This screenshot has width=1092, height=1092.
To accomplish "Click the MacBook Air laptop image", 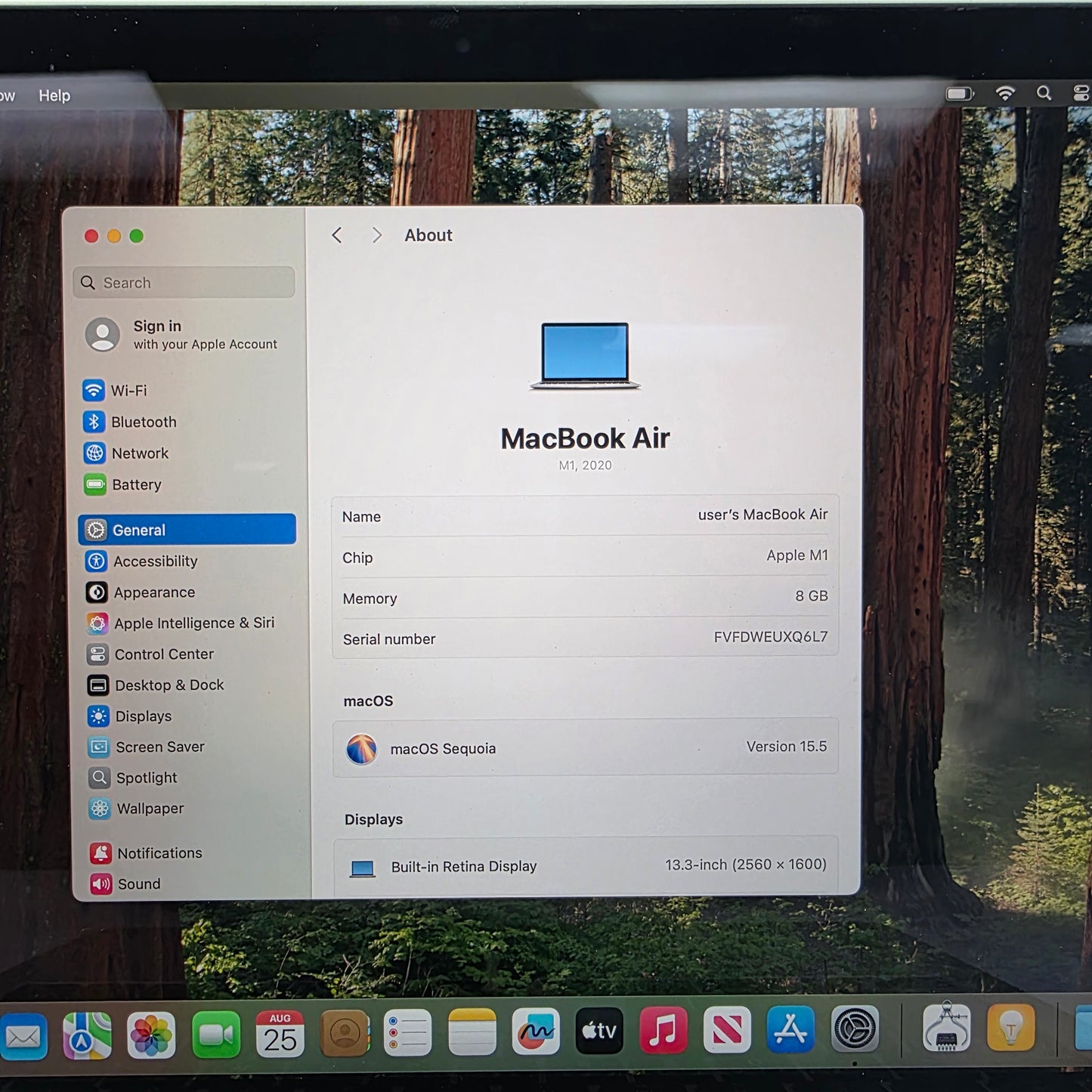I will tap(585, 355).
